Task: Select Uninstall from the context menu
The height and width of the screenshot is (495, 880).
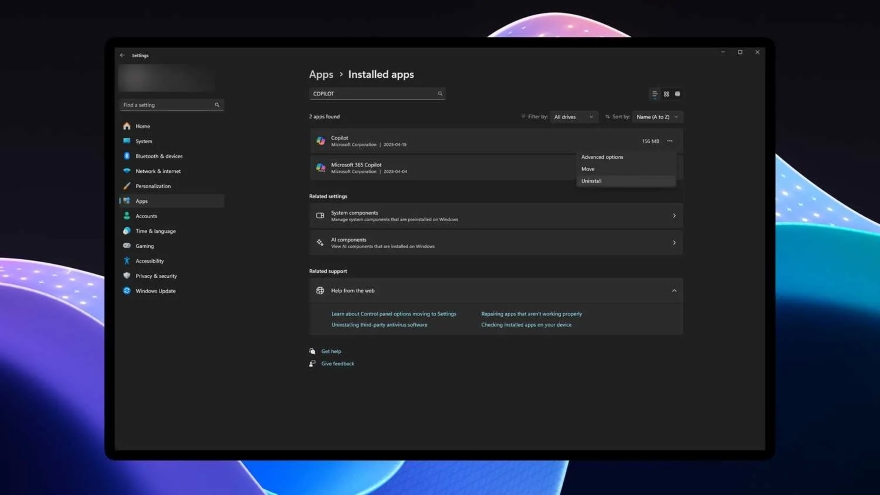Action: click(x=592, y=181)
